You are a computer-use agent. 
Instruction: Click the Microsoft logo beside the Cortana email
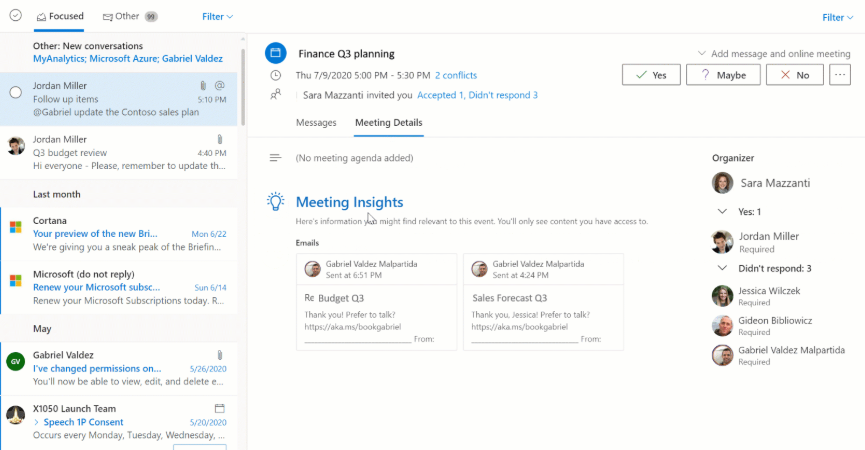(15, 227)
